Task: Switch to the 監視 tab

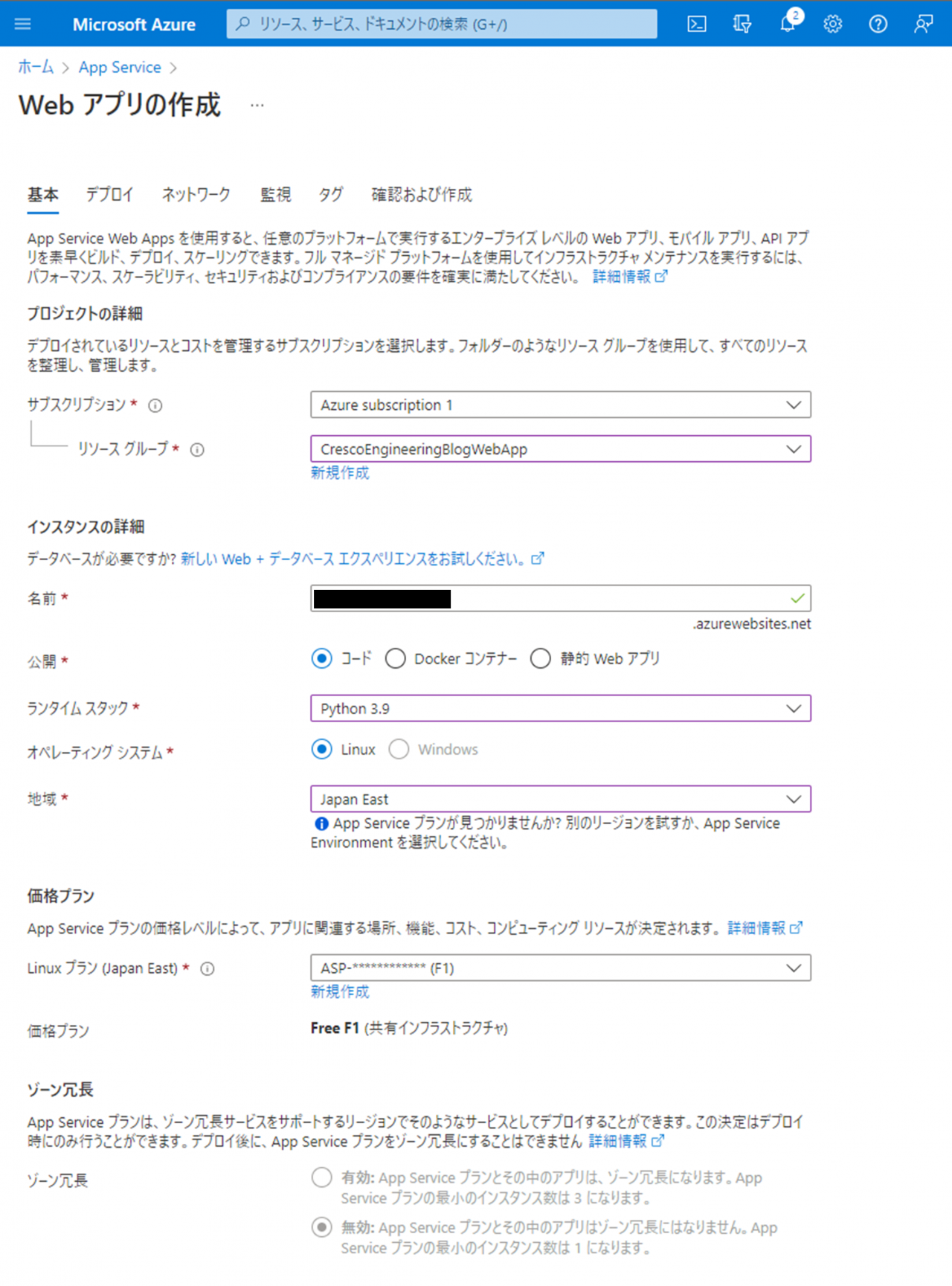Action: (x=275, y=195)
